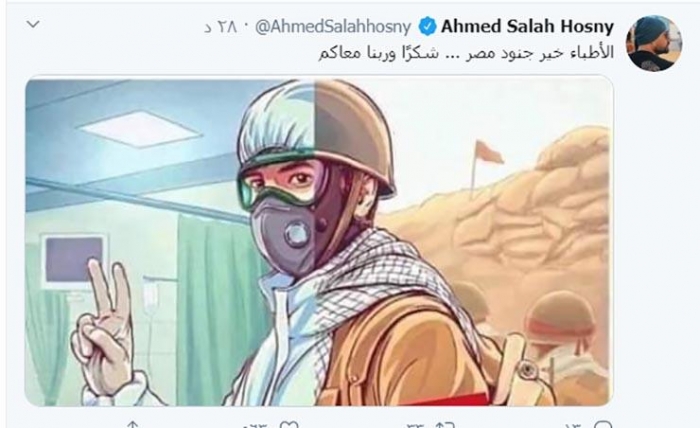
Task: Select the Arabic tweet text line
Action: [x=466, y=53]
